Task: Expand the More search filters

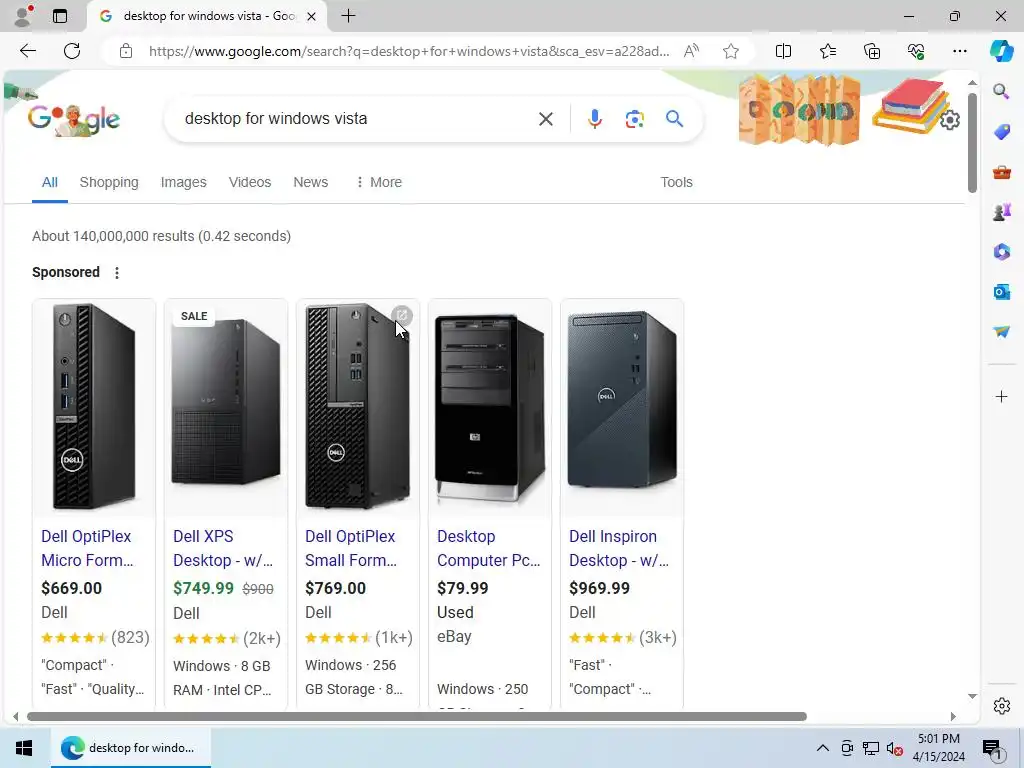Action: point(378,182)
